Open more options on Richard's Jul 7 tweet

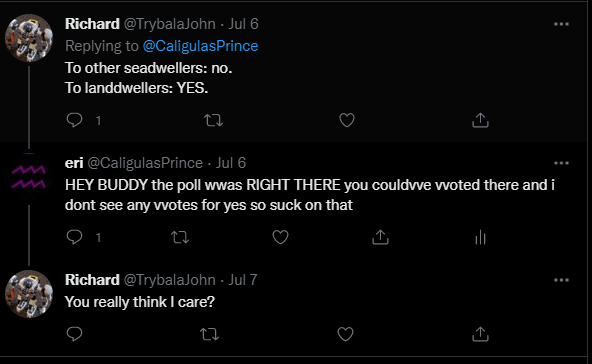[561, 280]
